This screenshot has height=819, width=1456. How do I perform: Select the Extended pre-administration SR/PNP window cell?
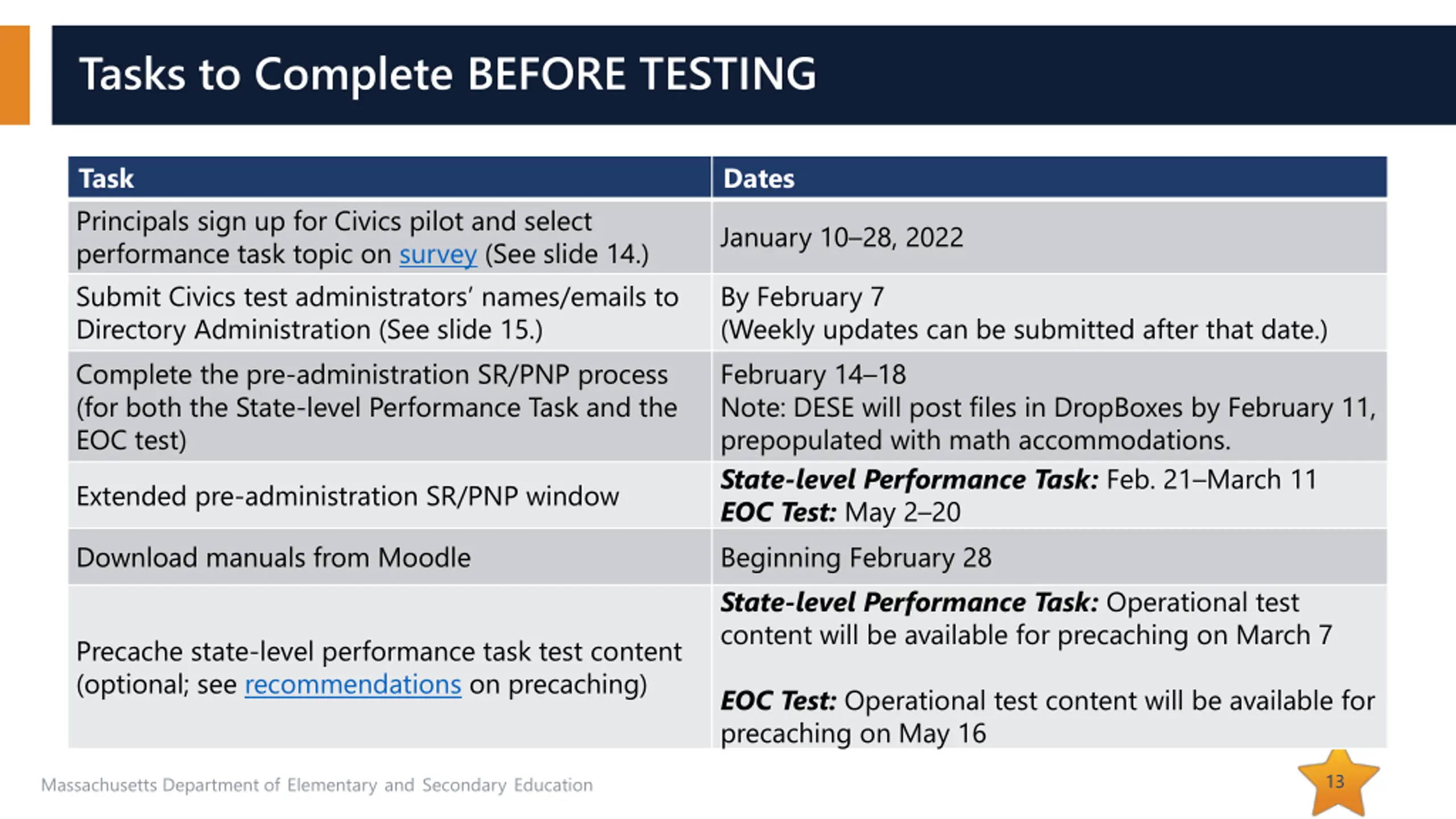point(347,497)
